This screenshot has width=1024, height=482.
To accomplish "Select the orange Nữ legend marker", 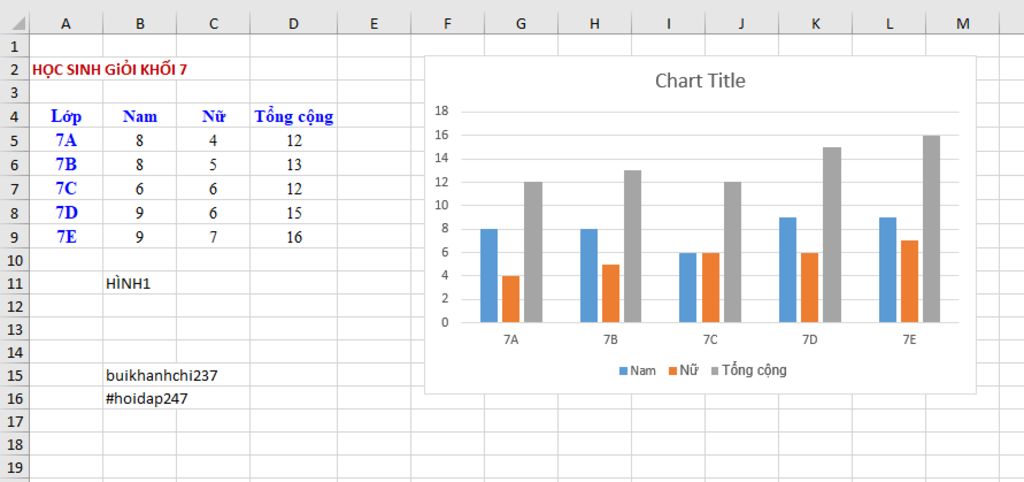I will coord(673,371).
